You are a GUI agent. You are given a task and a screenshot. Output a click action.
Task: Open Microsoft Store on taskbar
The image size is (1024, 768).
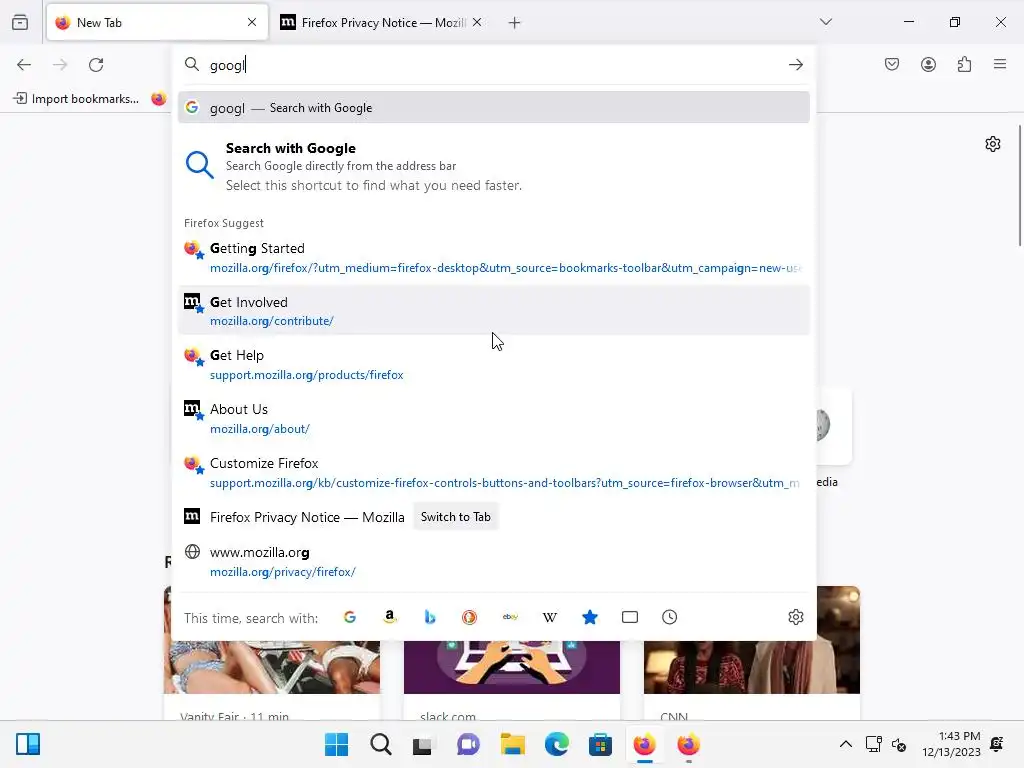(x=600, y=744)
